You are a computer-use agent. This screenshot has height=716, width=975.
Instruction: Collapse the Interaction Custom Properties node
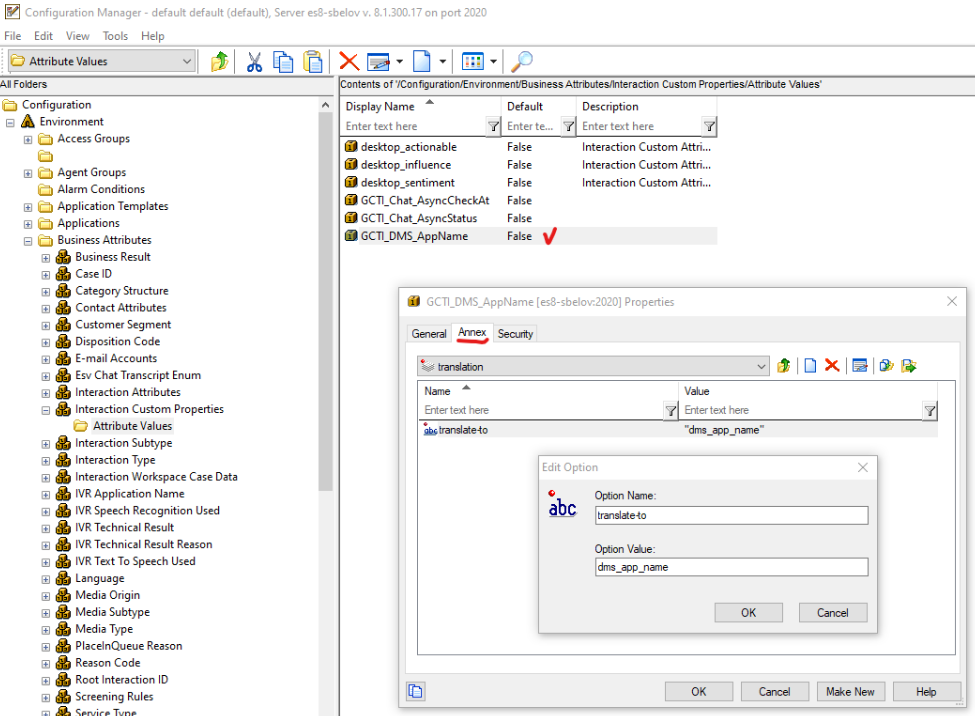(x=46, y=410)
